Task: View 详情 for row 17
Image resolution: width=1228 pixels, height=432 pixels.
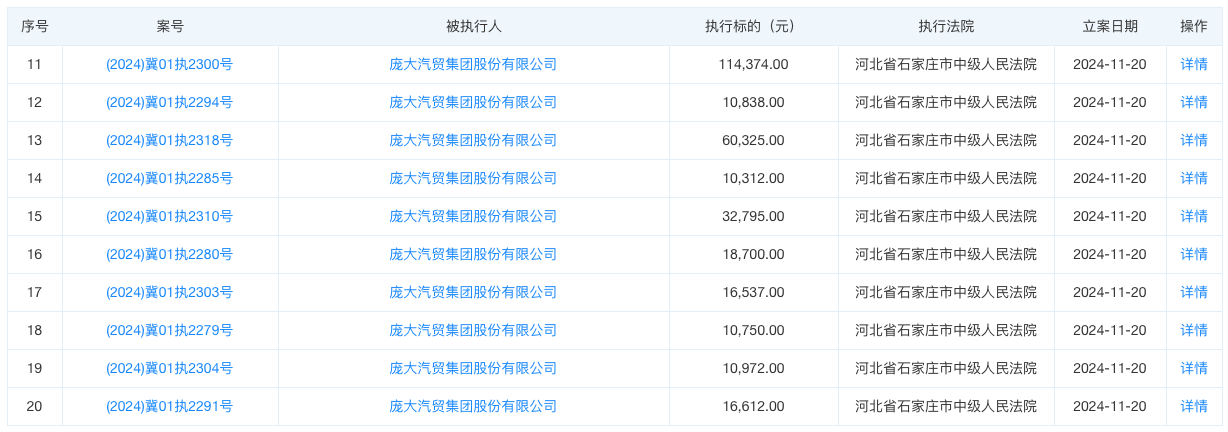Action: [1194, 292]
